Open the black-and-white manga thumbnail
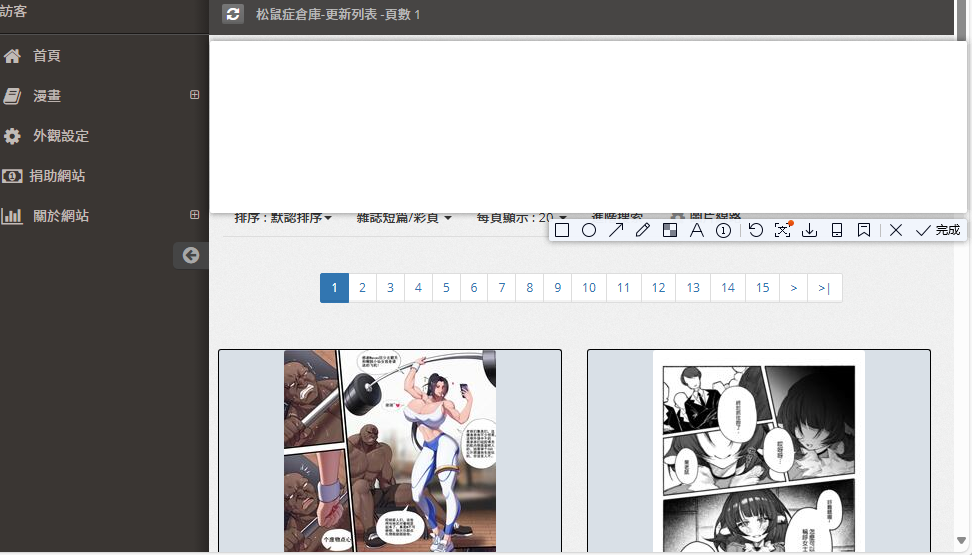This screenshot has width=972, height=555. point(758,450)
